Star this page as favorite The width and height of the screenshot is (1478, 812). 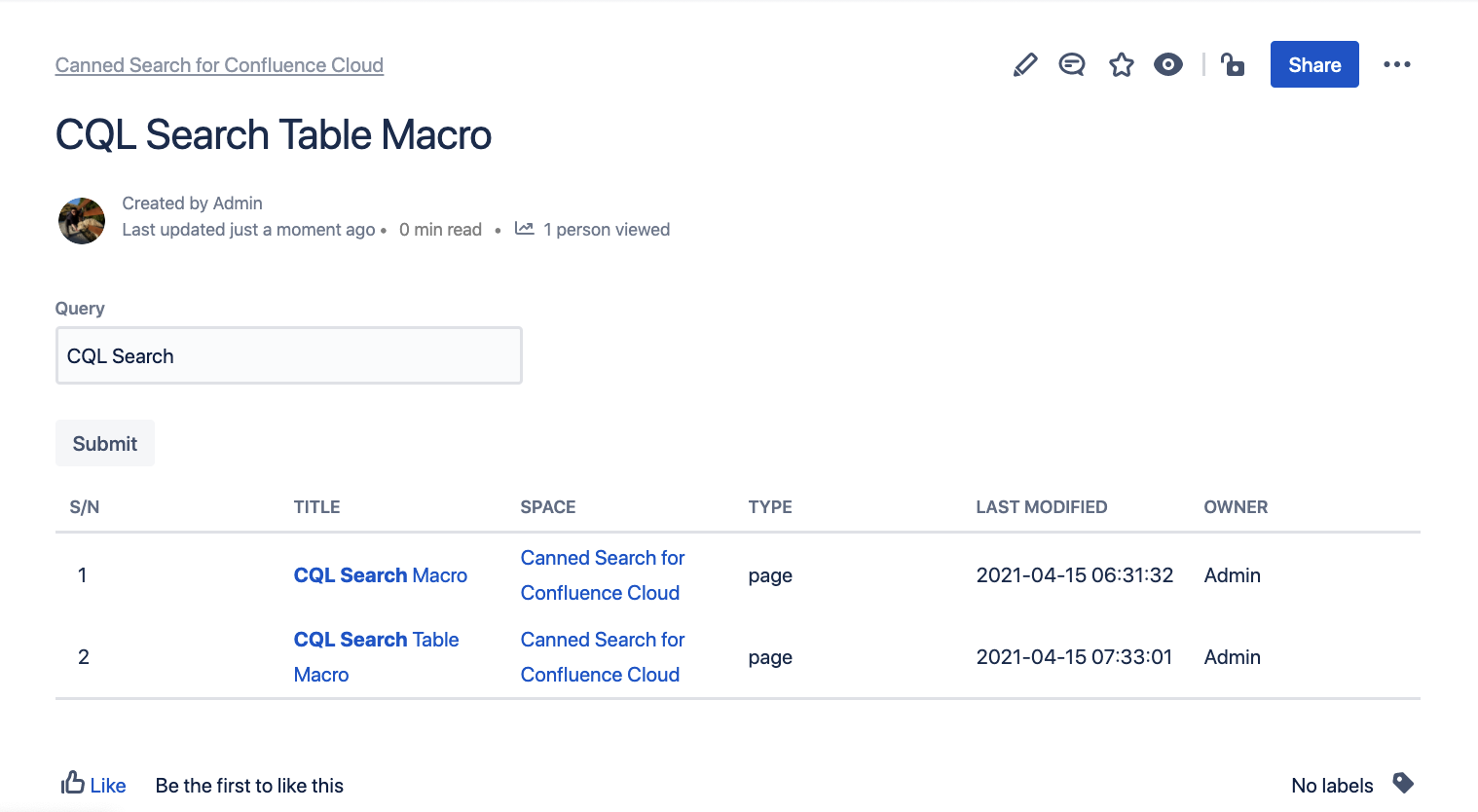click(1122, 65)
